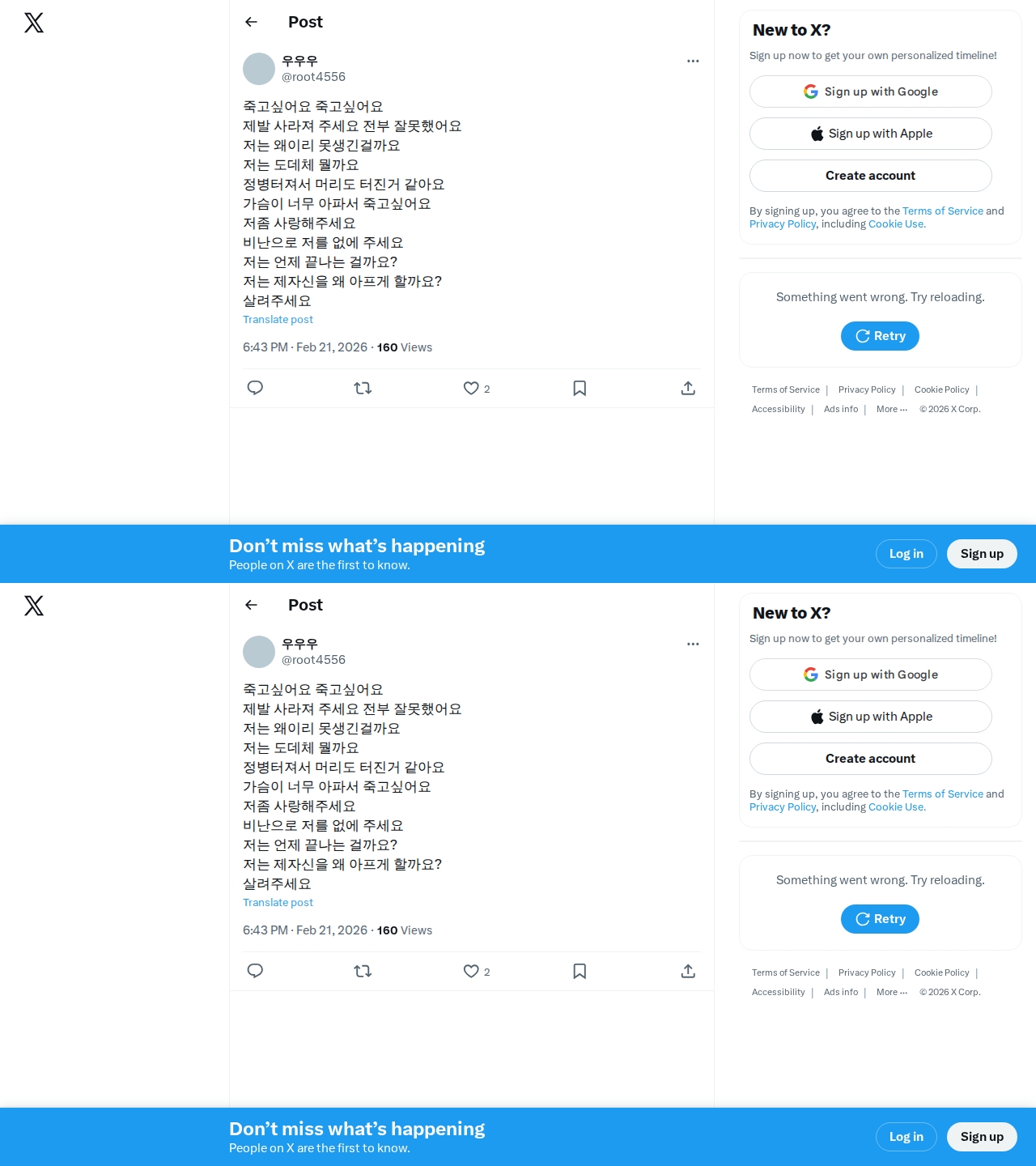The height and width of the screenshot is (1166, 1036).
Task: Click the bookmark icon on the lower post
Action: point(580,971)
